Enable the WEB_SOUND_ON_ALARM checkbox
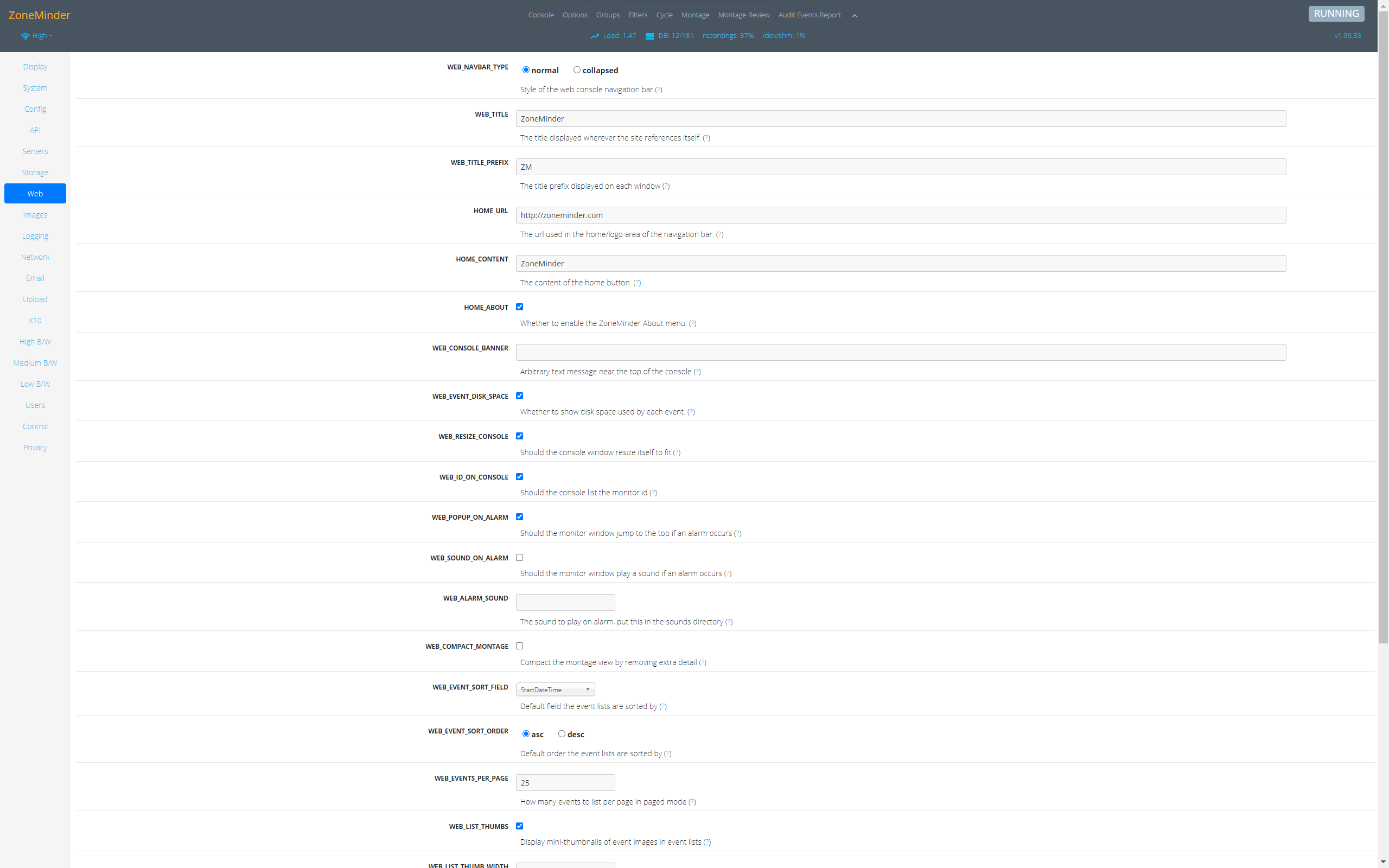This screenshot has height=868, width=1389. [x=519, y=558]
